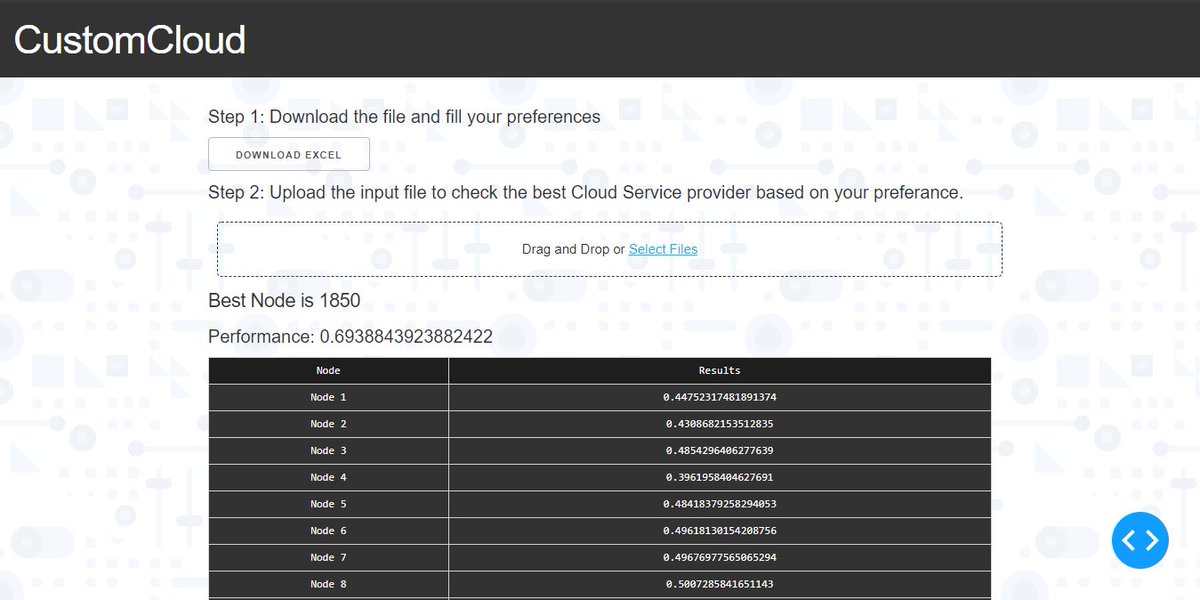The image size is (1200, 600).
Task: Click the Best Node is 1850 text
Action: [x=284, y=300]
